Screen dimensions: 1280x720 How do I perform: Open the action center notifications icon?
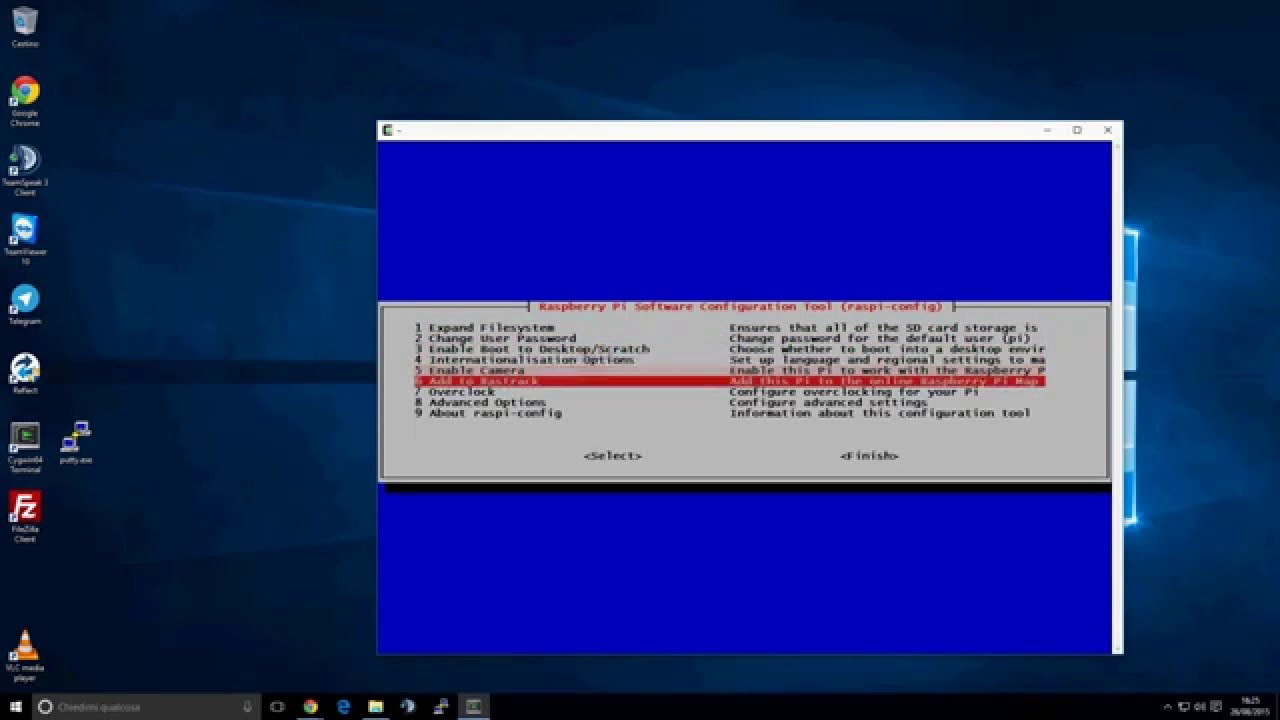(1216, 706)
